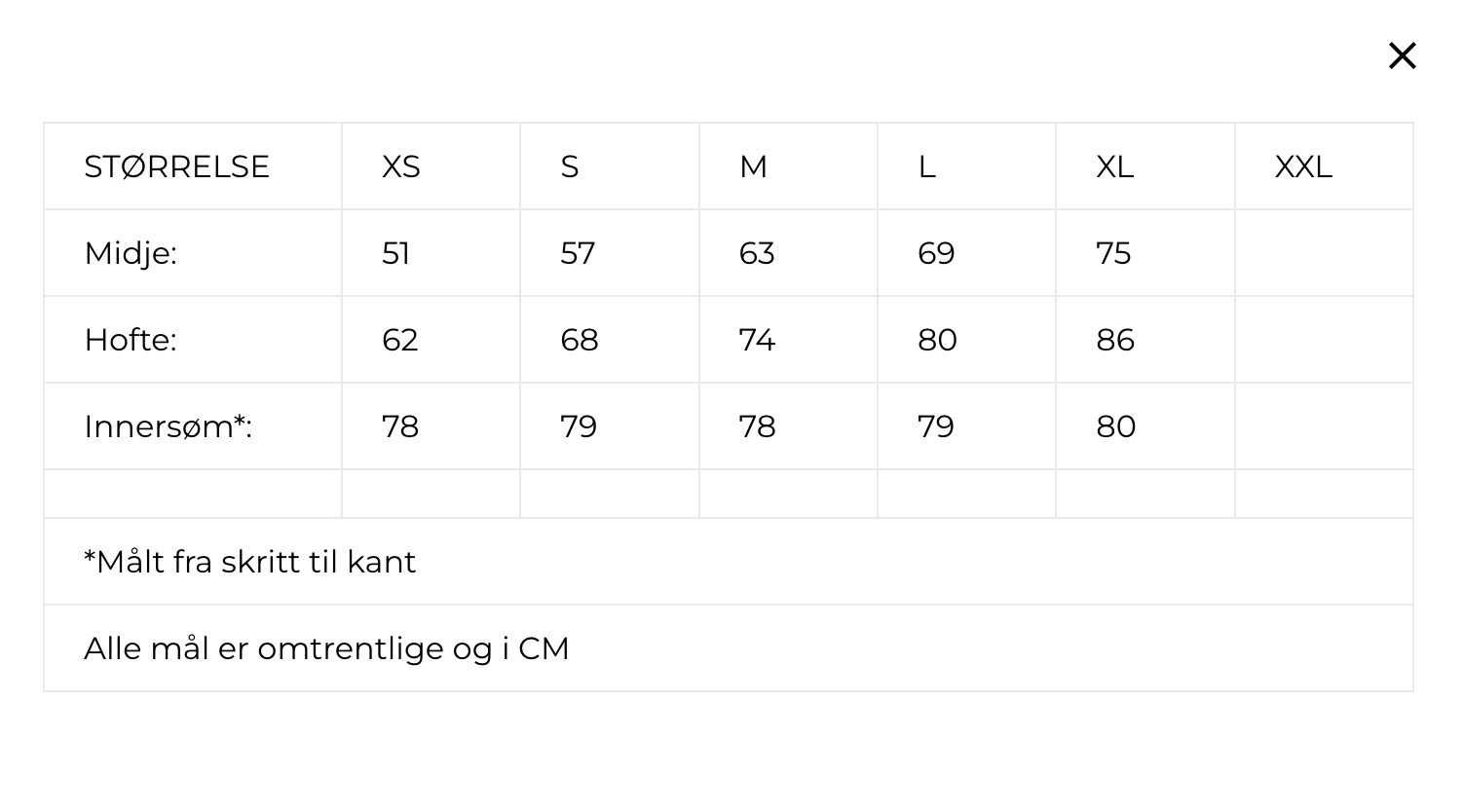
Task: Click the XXL column header
Action: pos(1303,166)
